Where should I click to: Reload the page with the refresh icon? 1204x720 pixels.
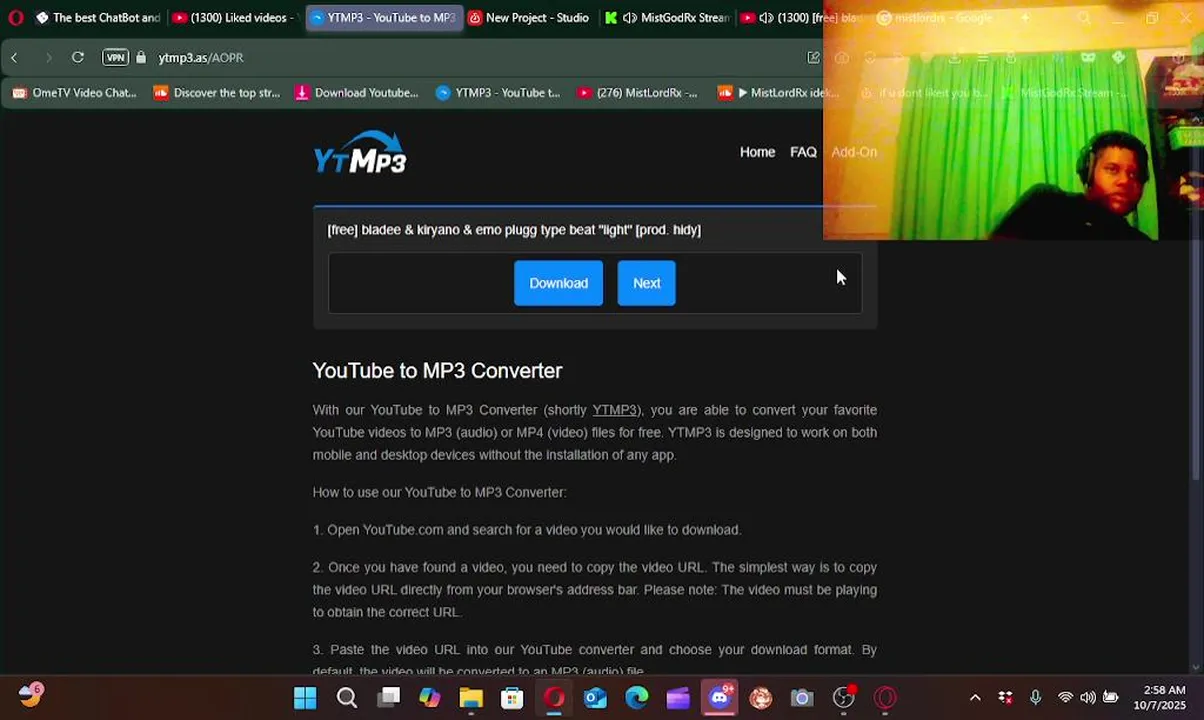(x=77, y=57)
